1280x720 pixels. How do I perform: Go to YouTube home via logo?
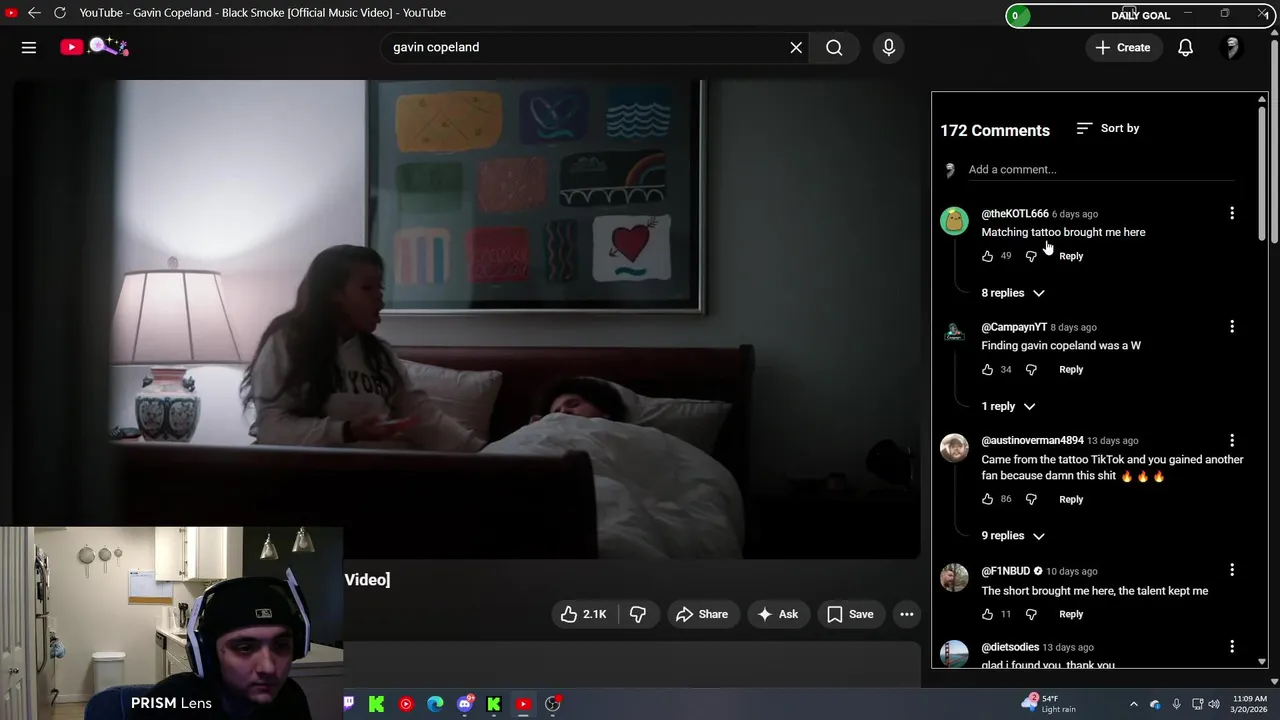pyautogui.click(x=93, y=47)
